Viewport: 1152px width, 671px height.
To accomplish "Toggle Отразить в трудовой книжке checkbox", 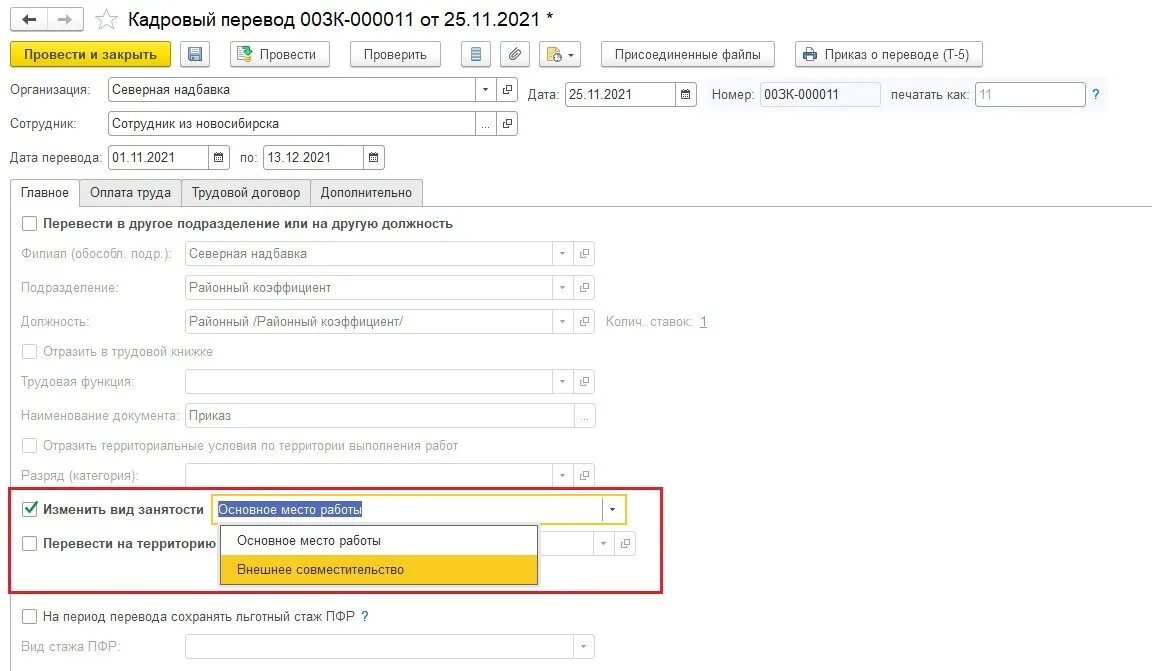I will tap(29, 351).
